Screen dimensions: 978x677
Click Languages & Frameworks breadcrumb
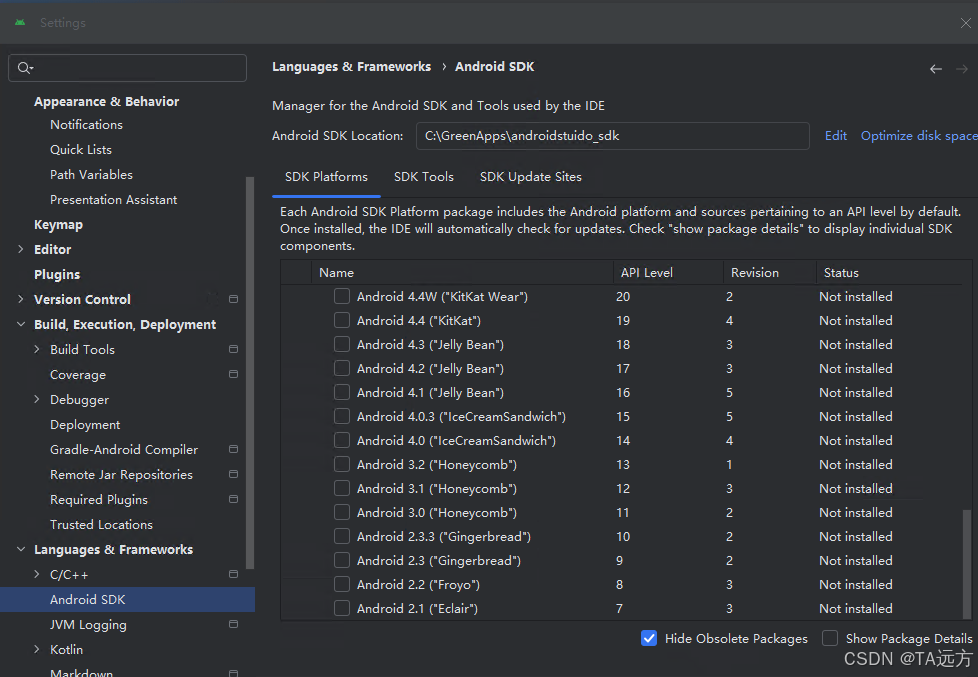352,67
